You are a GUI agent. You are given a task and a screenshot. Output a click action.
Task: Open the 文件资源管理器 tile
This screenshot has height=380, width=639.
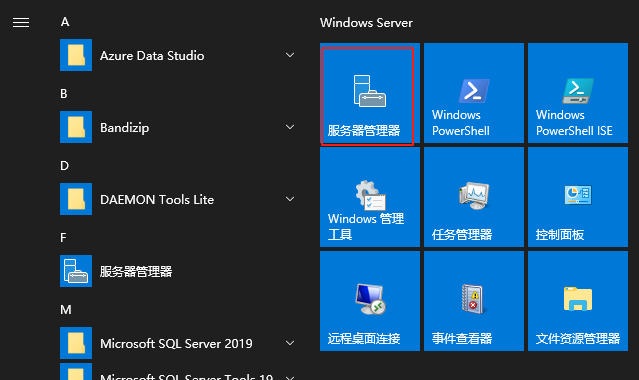tap(577, 301)
